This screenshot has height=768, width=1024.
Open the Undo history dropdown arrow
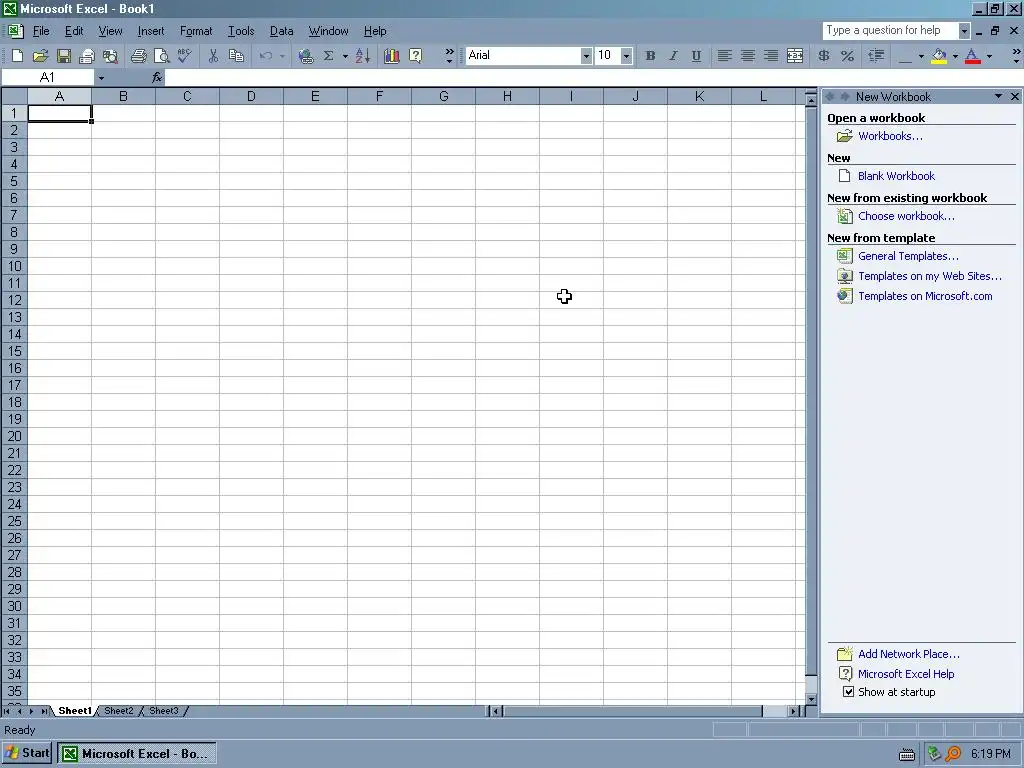pyautogui.click(x=282, y=56)
